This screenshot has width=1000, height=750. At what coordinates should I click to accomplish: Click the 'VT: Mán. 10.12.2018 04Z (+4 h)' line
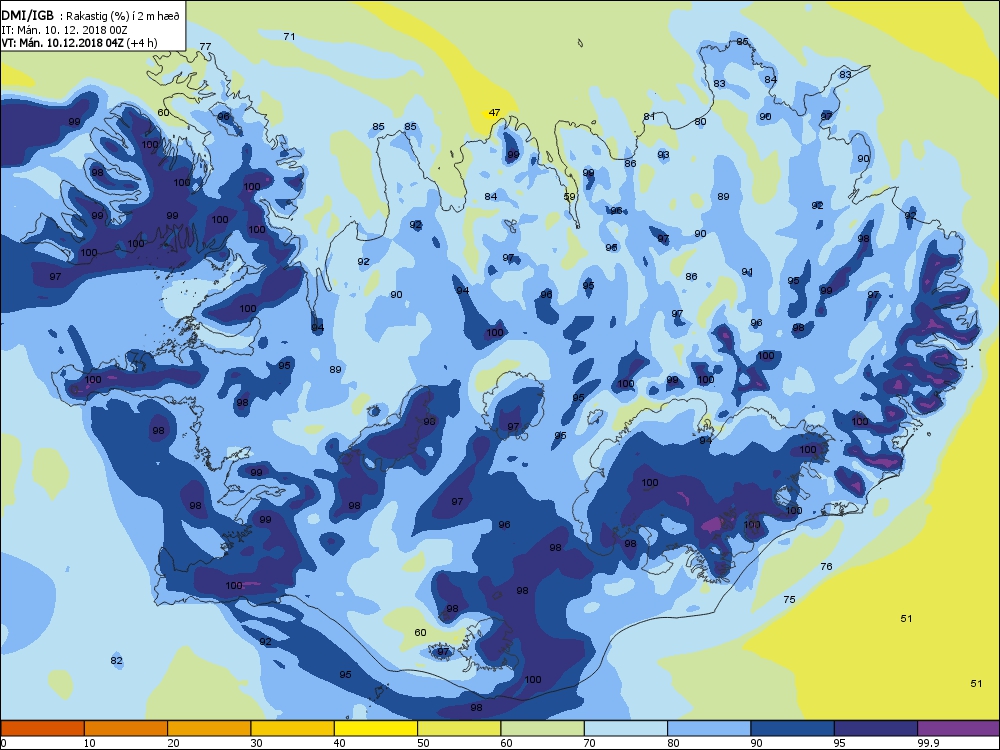[x=79, y=43]
